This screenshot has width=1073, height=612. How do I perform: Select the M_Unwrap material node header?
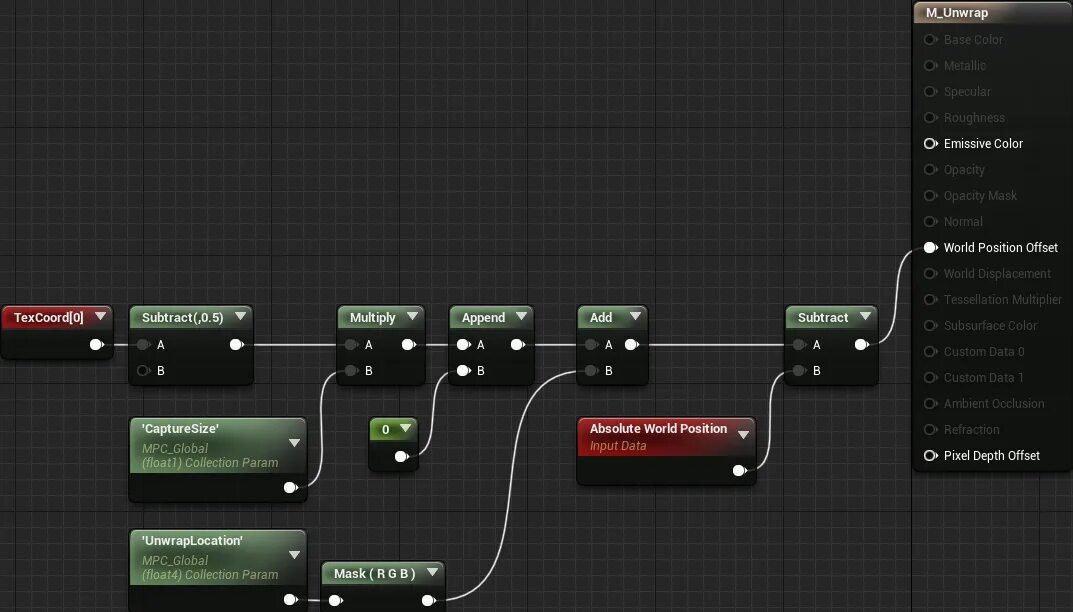coord(993,13)
